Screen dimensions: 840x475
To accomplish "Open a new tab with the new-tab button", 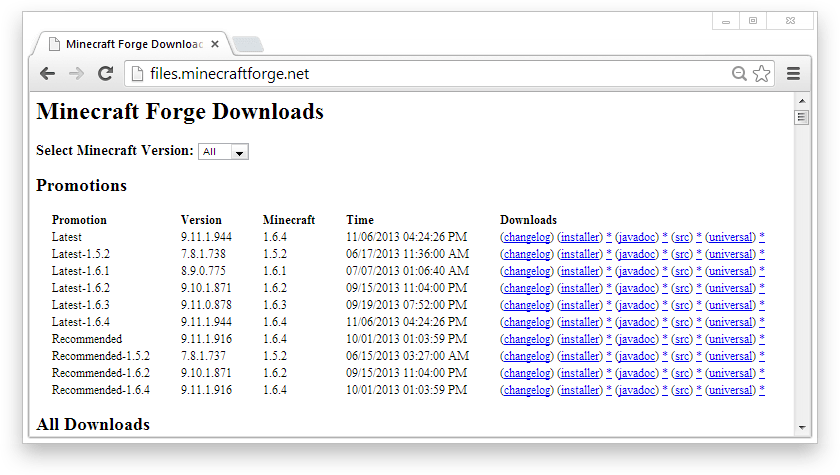I will click(x=248, y=44).
